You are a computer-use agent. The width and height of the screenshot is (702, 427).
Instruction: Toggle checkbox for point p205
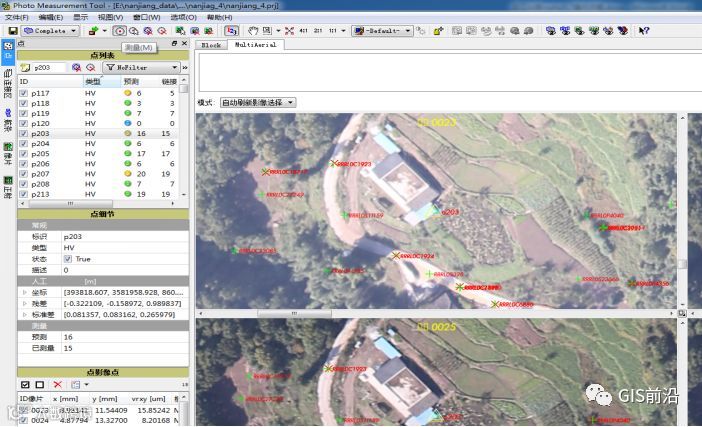(23, 154)
